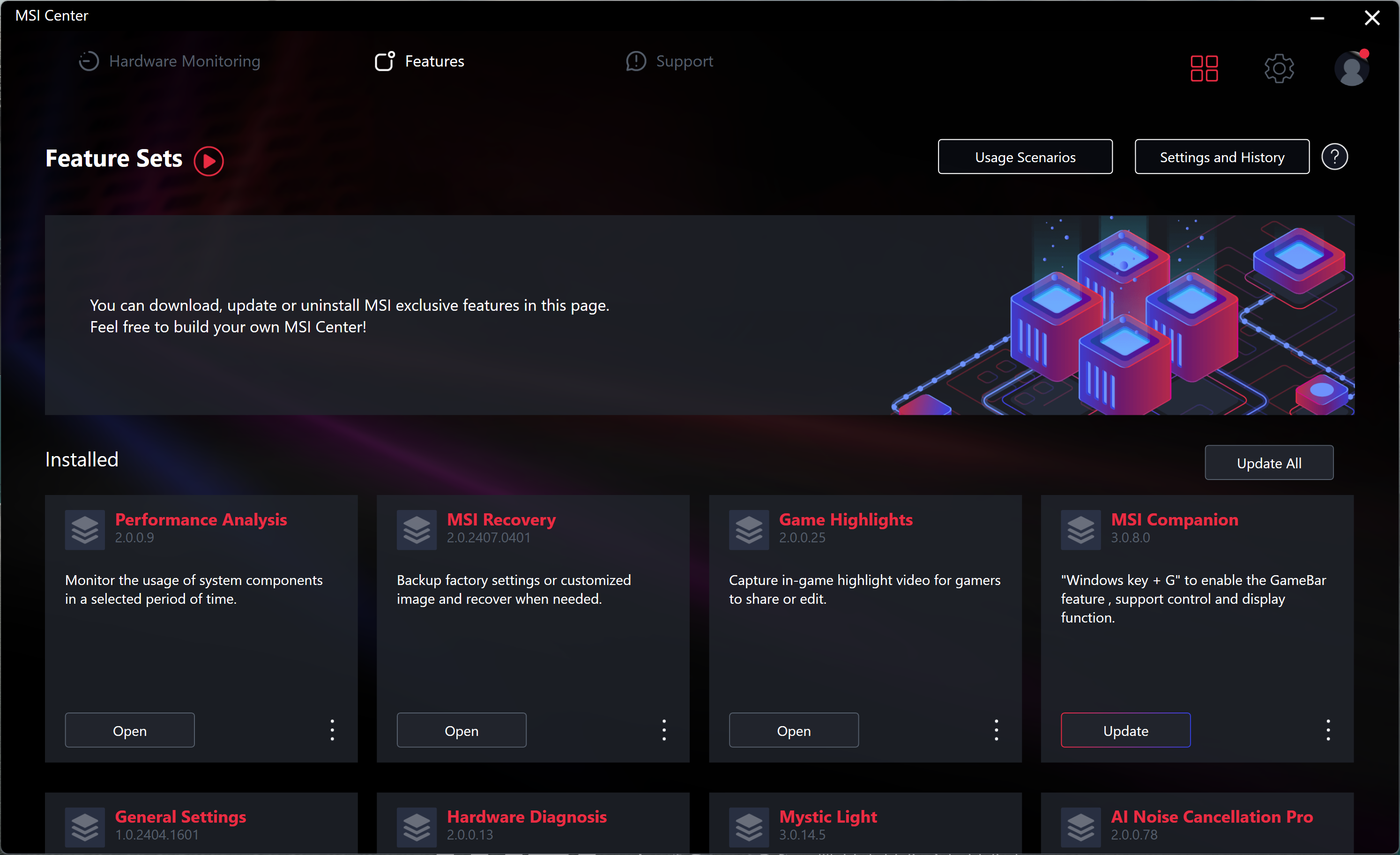Open MSI Recovery feature

[x=462, y=730]
